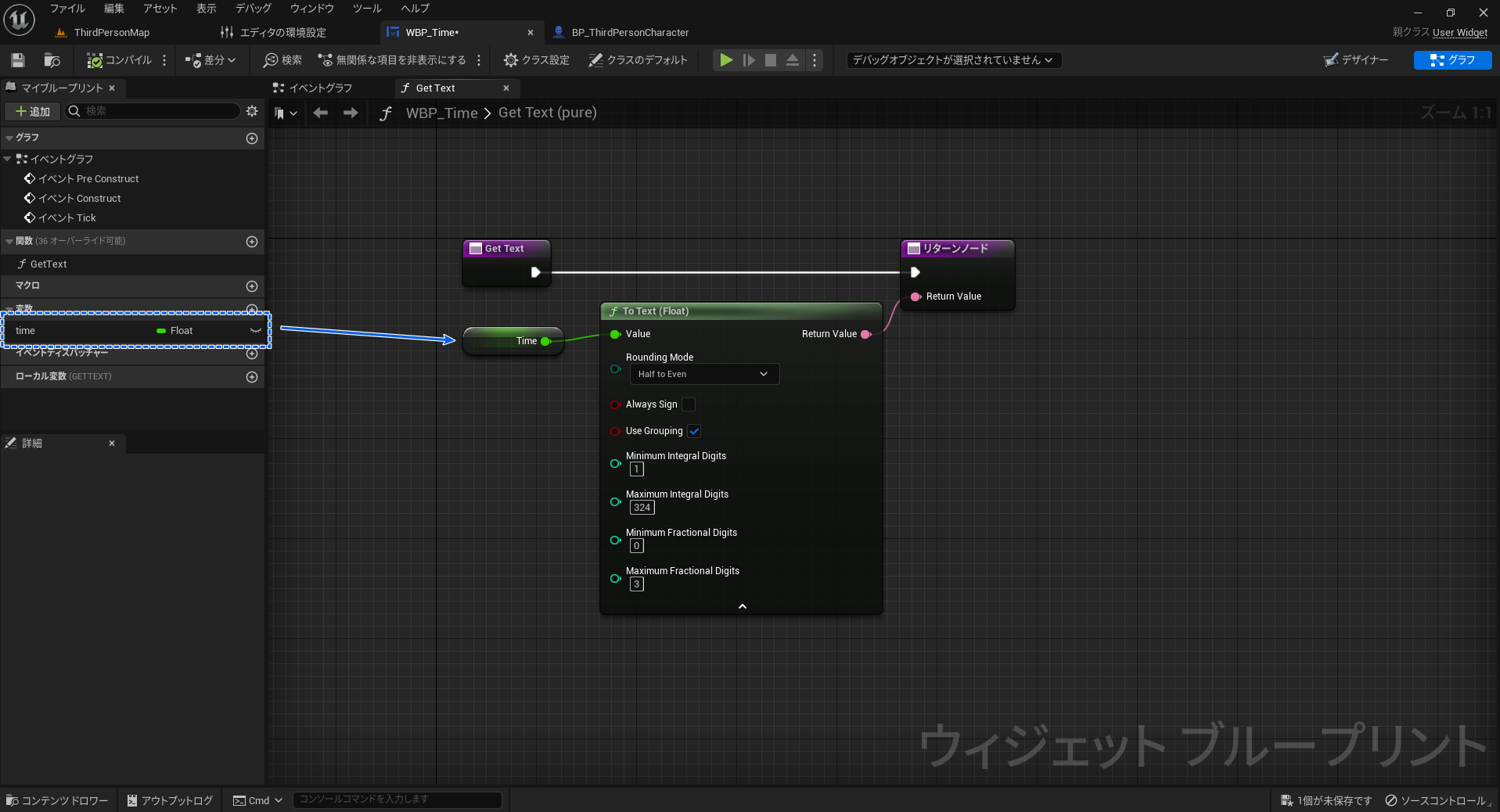
Task: Switch to the BP_ThirdPersonCharacter tab
Action: click(621, 32)
